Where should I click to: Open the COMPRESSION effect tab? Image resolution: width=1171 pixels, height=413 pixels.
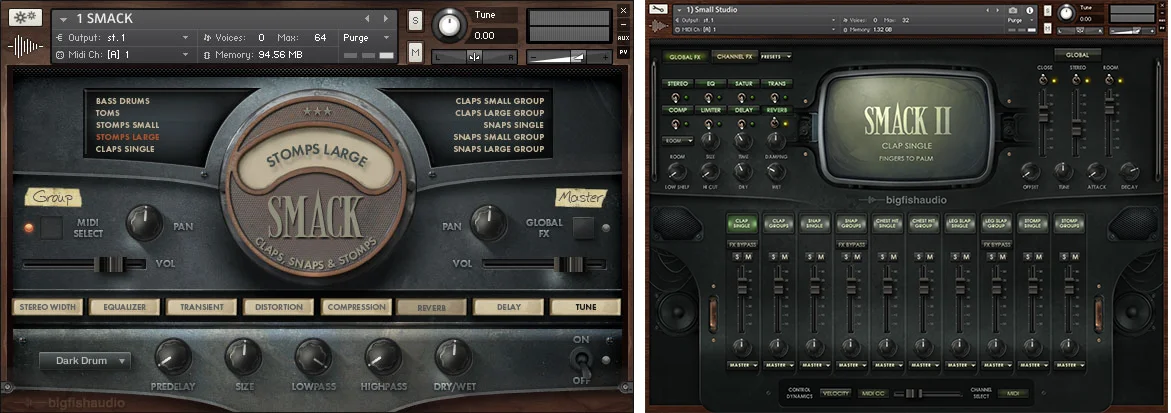(x=356, y=307)
